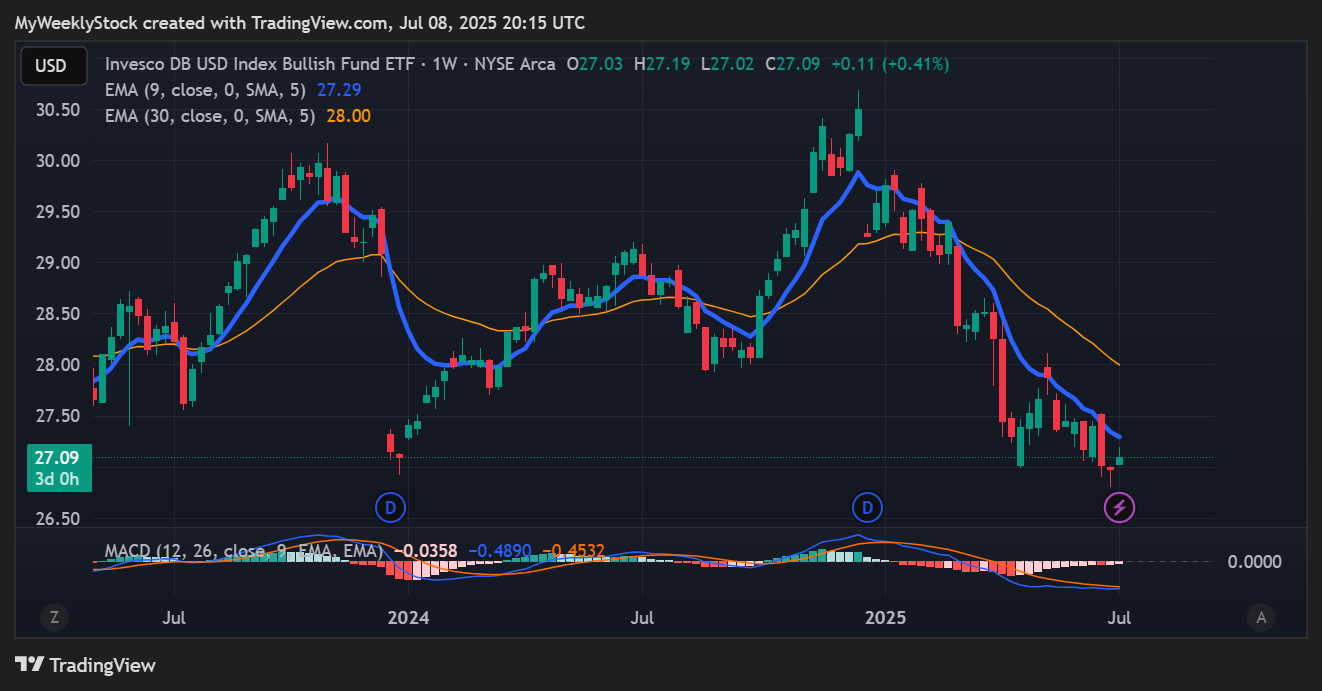The height and width of the screenshot is (691, 1322).
Task: Click the 27.09 current price label
Action: coord(57,458)
